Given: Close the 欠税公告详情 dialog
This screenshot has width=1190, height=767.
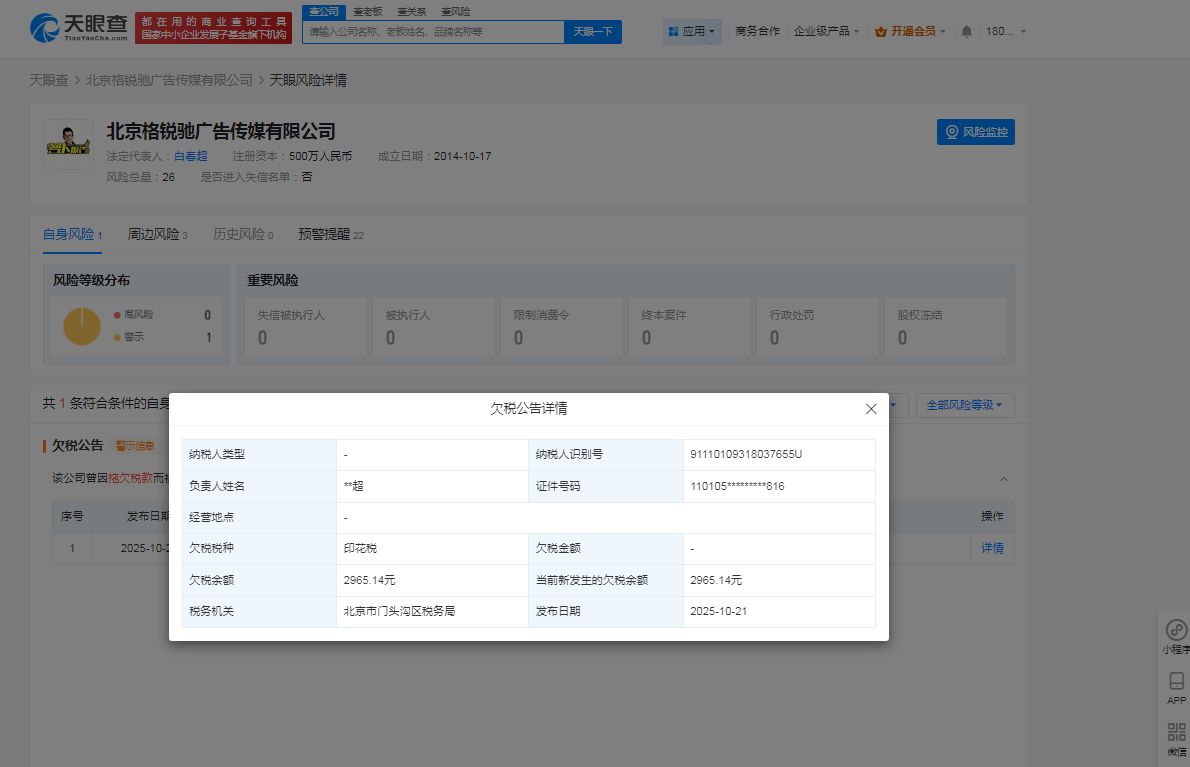Looking at the screenshot, I should tap(871, 409).
